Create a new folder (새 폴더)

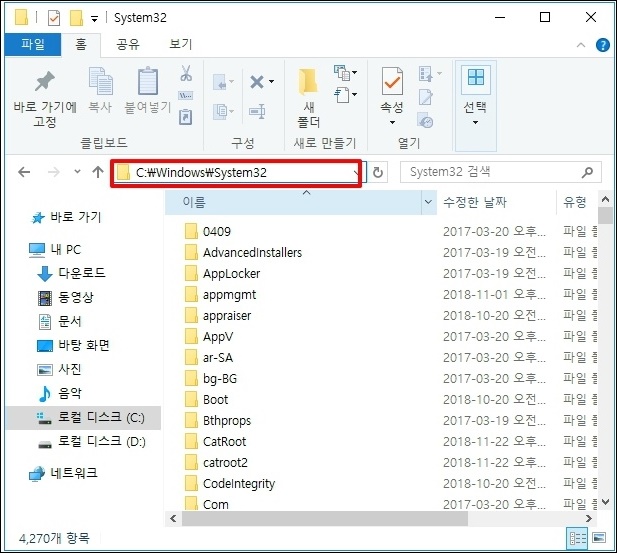(308, 97)
